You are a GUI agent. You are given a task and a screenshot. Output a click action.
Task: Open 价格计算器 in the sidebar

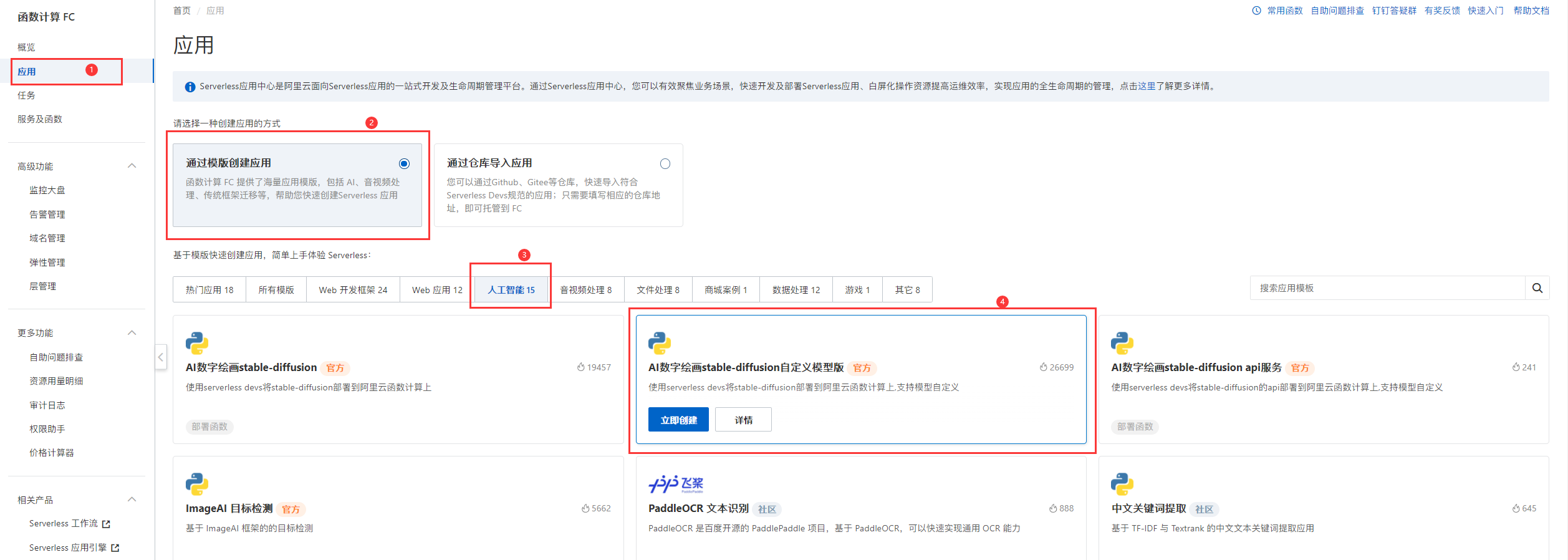pyautogui.click(x=52, y=453)
